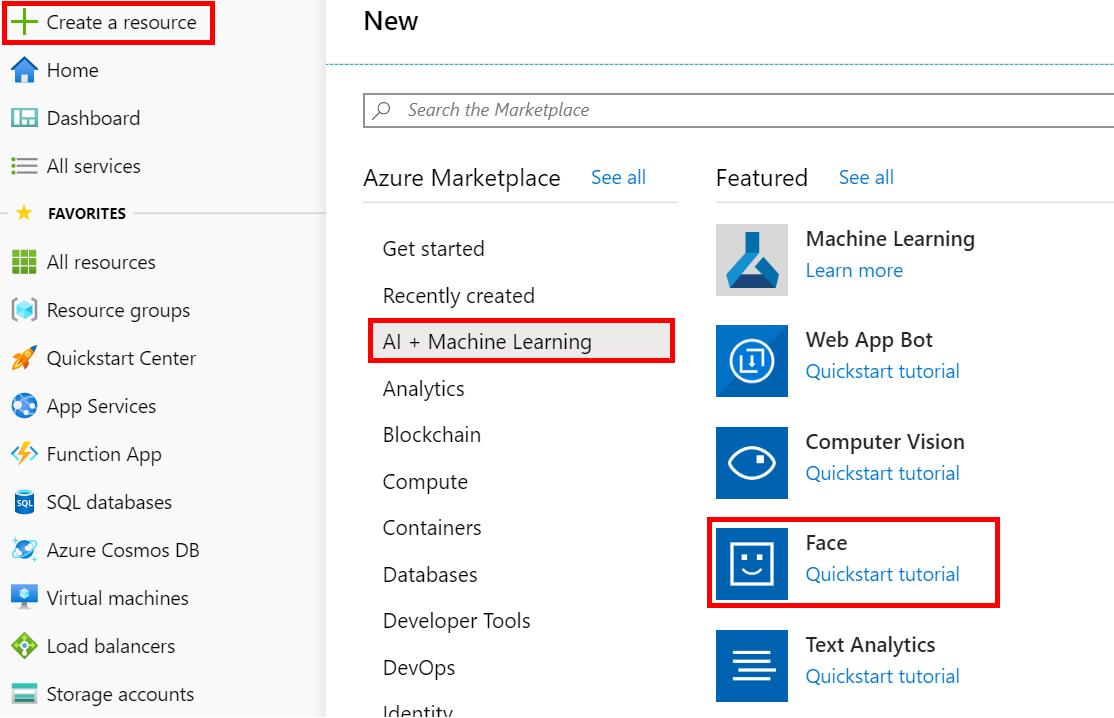Image resolution: width=1114 pixels, height=718 pixels.
Task: Go to Home label in sidebar
Action: point(72,70)
